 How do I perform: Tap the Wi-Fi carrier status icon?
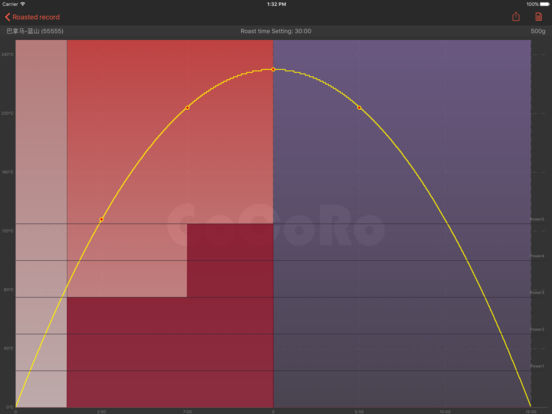(23, 4)
